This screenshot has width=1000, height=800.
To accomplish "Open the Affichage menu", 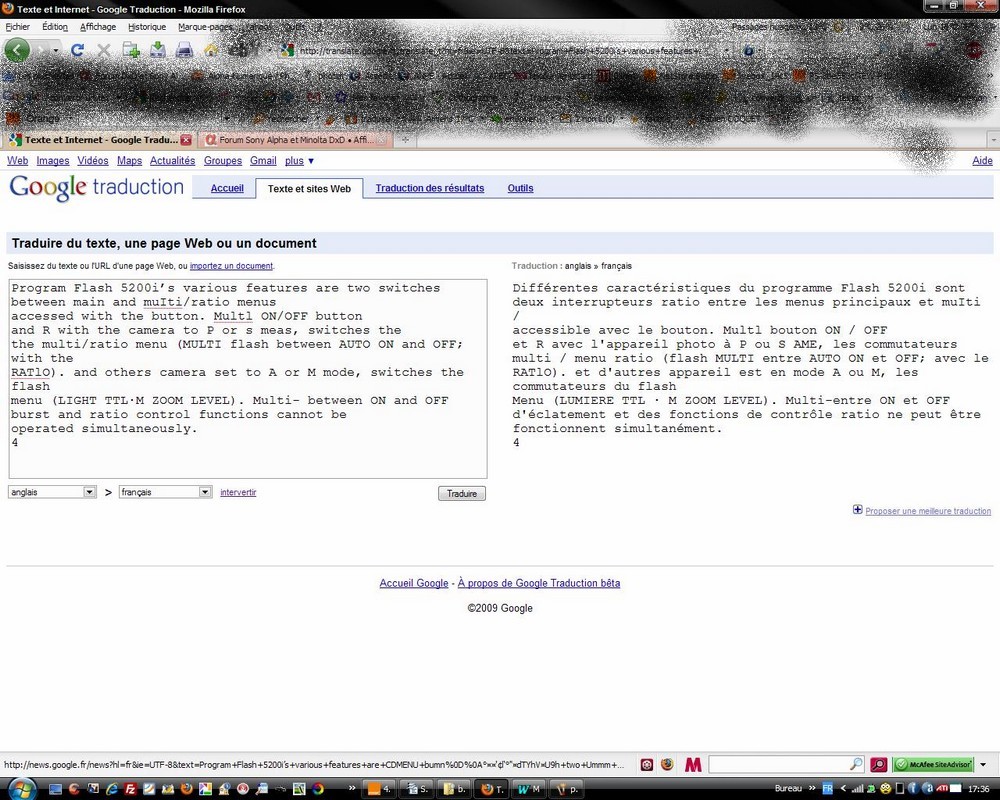I will [x=98, y=27].
